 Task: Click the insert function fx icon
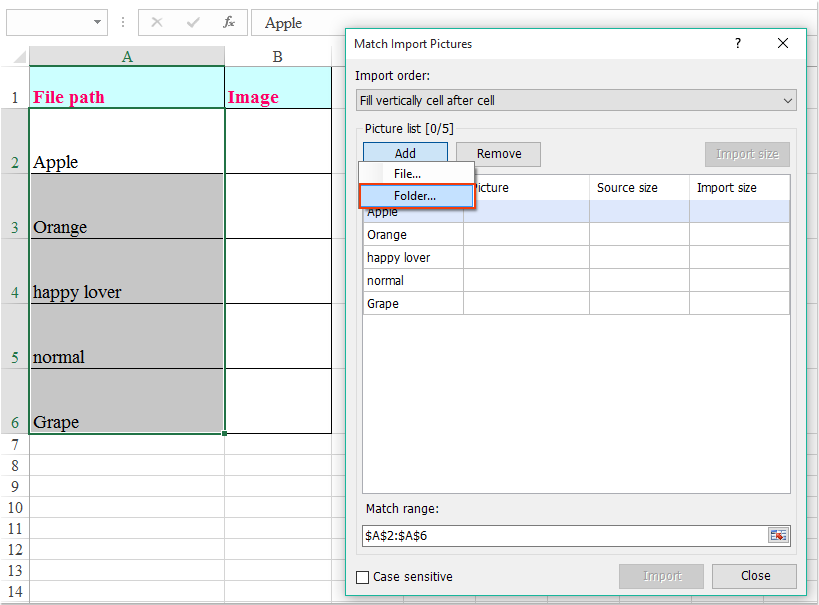point(229,22)
